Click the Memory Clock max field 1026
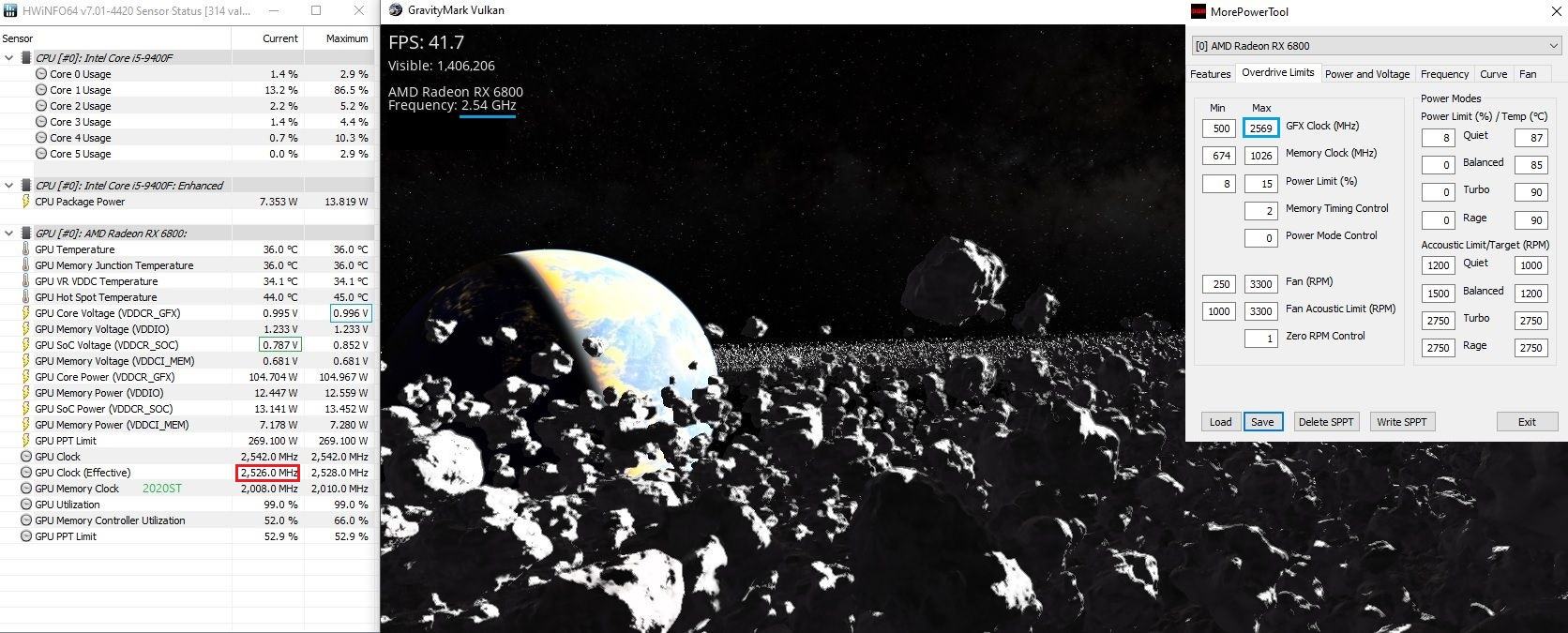 tap(1261, 156)
